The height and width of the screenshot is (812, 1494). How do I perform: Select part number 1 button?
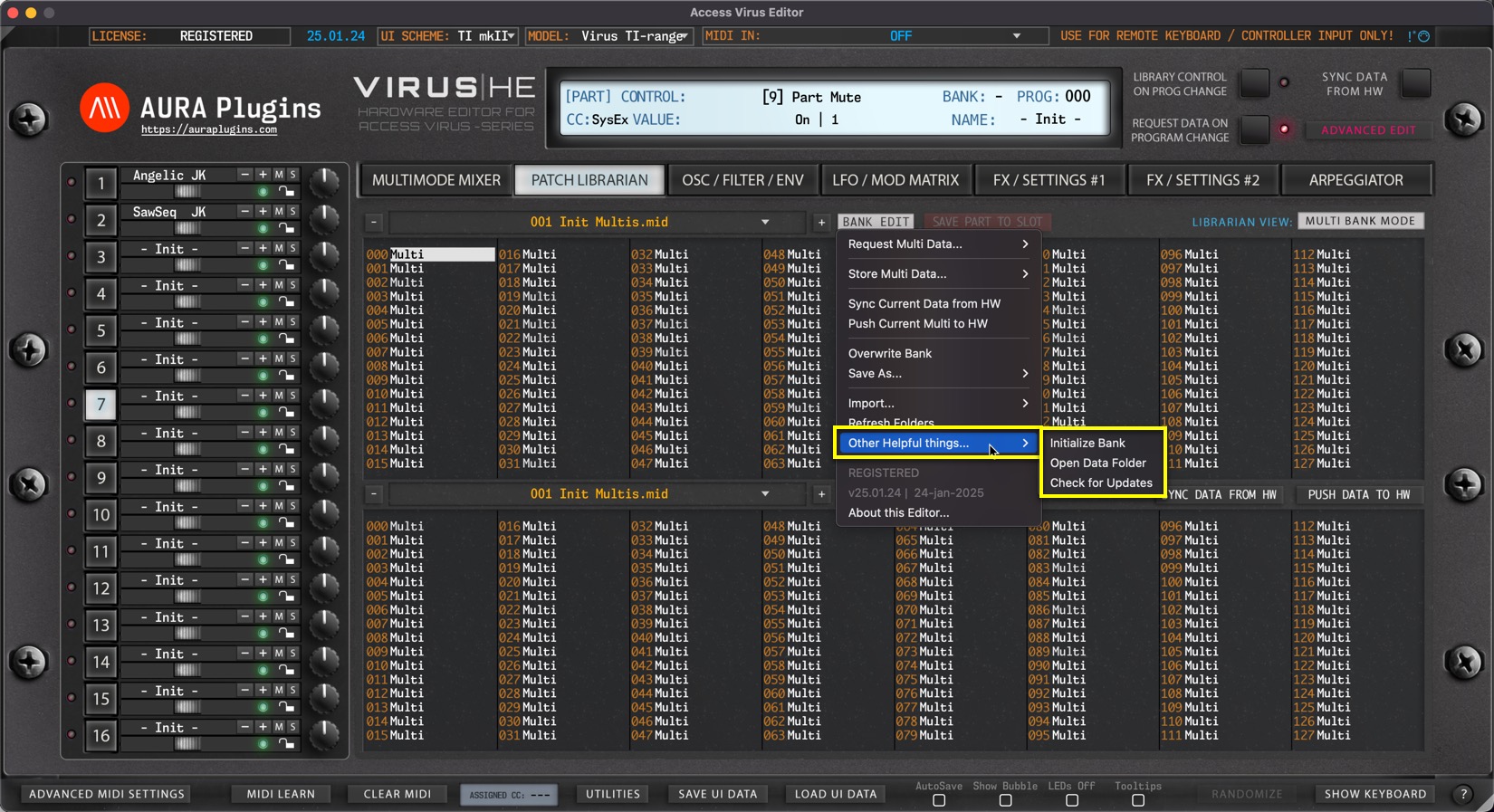101,184
